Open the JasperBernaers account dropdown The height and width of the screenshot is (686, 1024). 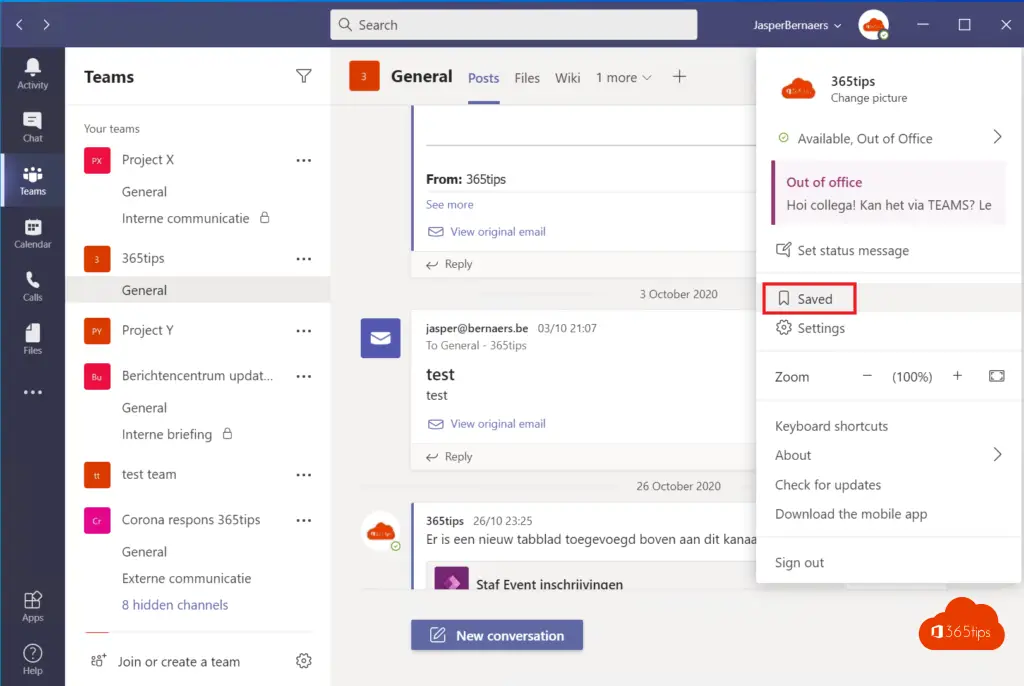click(797, 25)
